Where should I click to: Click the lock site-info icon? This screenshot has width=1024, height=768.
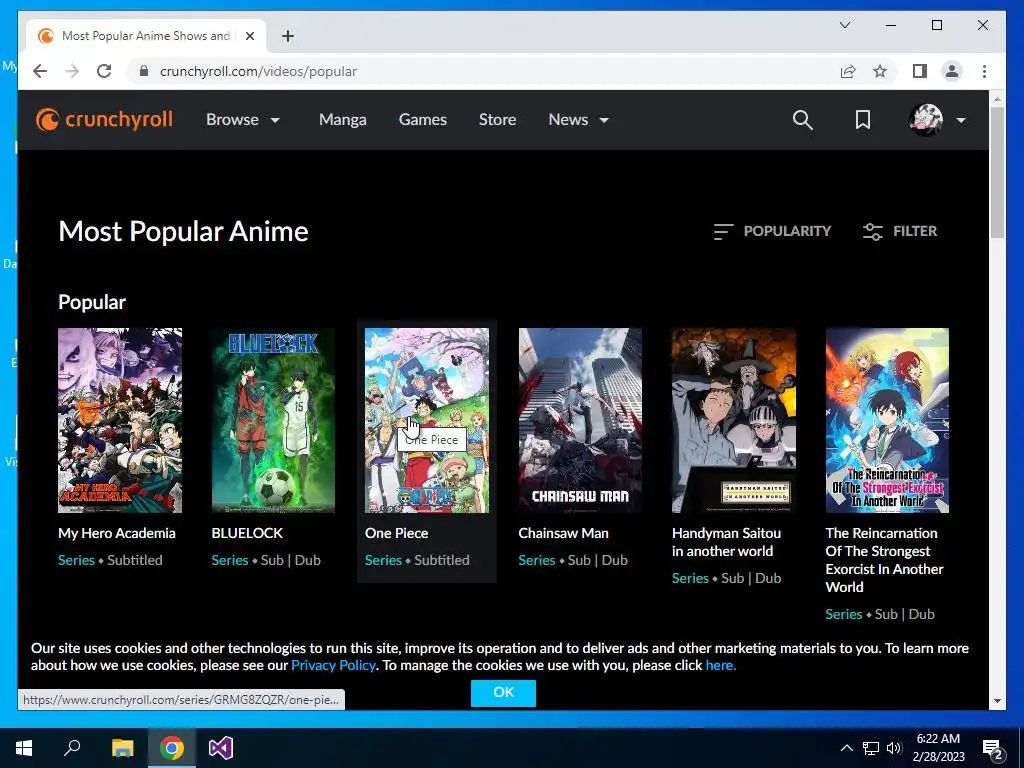tap(144, 71)
